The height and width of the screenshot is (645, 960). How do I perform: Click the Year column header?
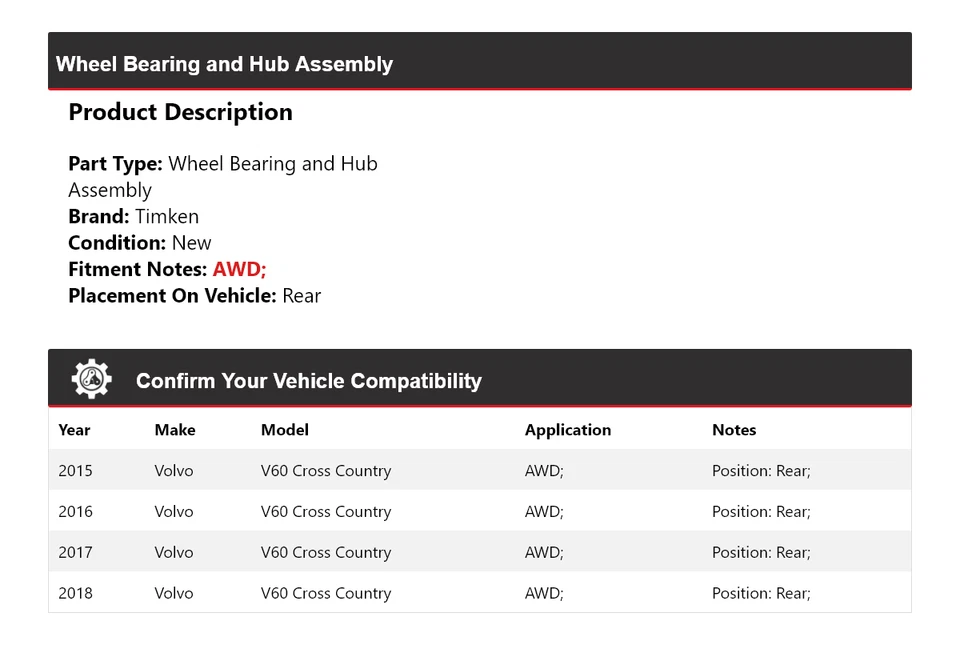point(74,430)
